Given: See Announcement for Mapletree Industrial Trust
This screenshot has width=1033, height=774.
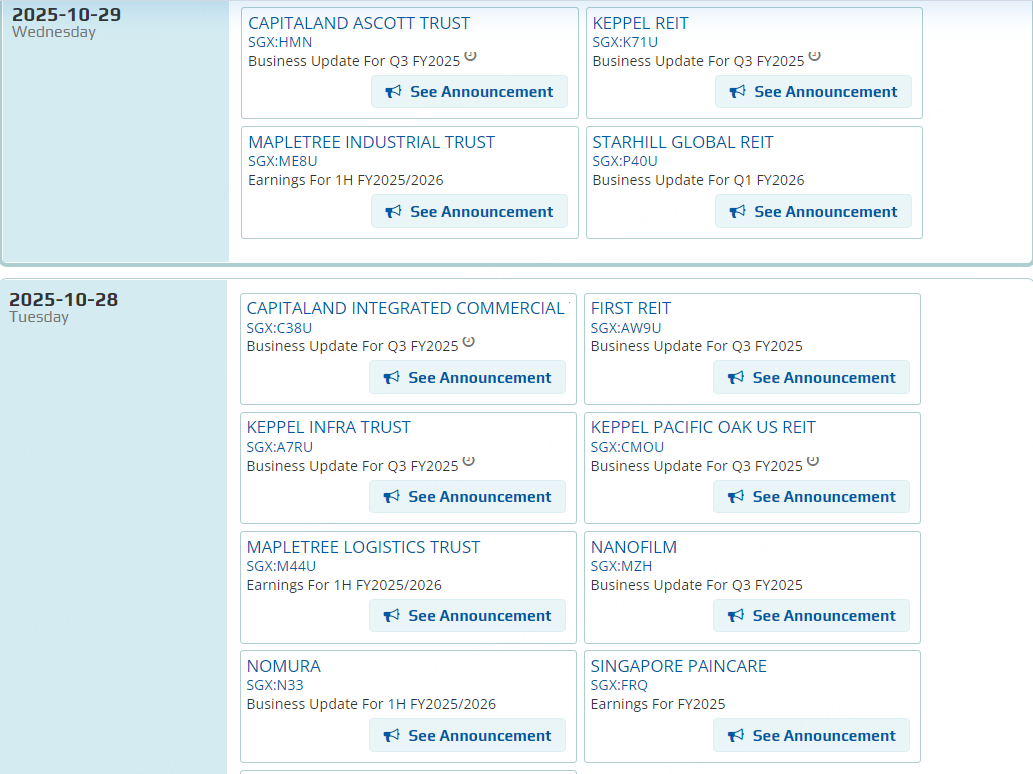Looking at the screenshot, I should click(469, 211).
